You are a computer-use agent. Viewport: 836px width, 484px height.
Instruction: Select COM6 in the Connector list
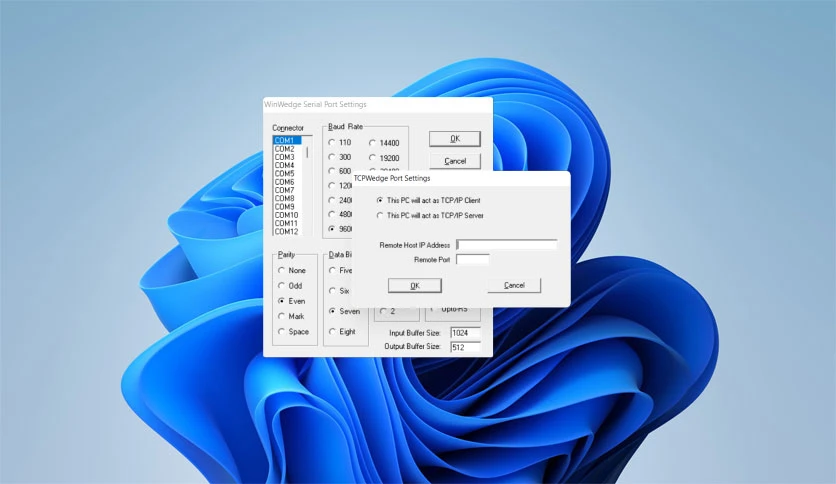point(287,182)
